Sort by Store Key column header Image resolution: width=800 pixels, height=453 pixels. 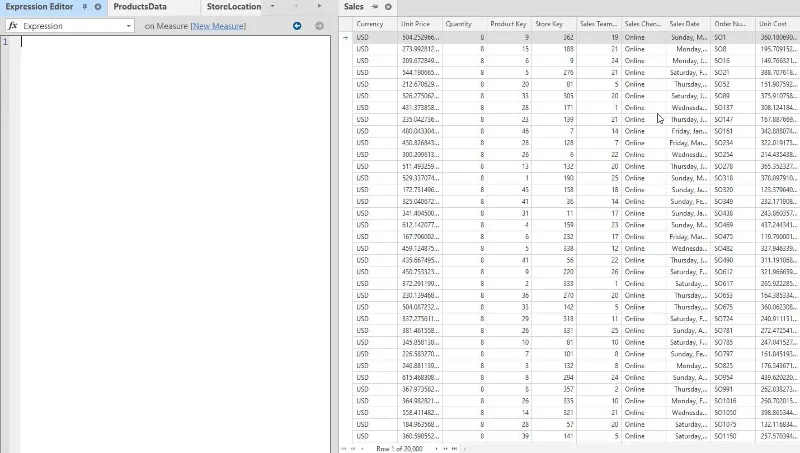pyautogui.click(x=554, y=24)
